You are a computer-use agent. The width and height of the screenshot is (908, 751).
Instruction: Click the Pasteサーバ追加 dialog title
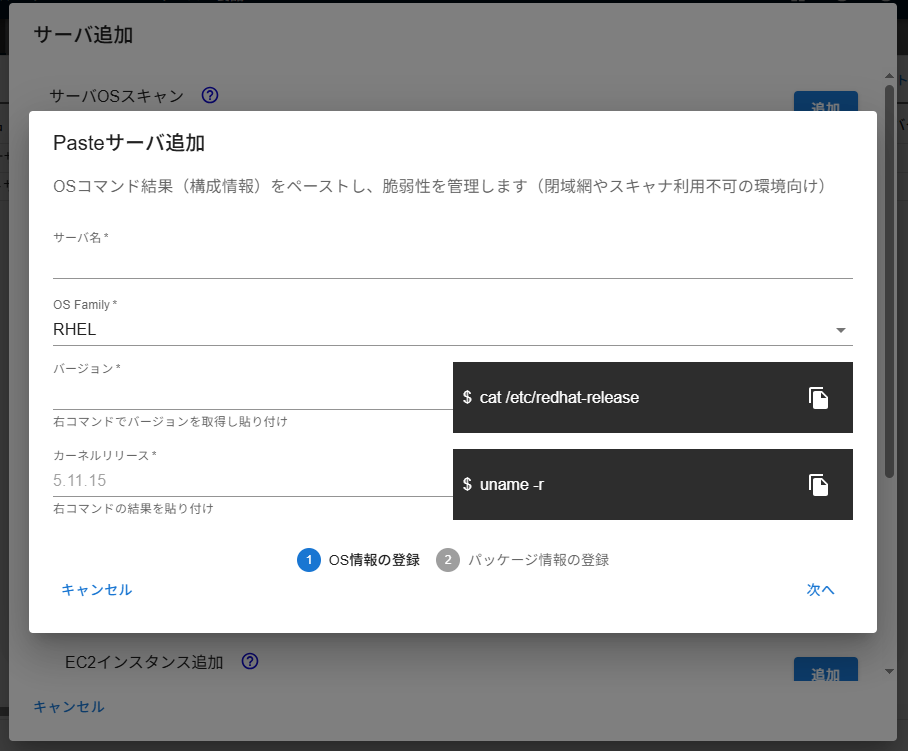pos(129,143)
